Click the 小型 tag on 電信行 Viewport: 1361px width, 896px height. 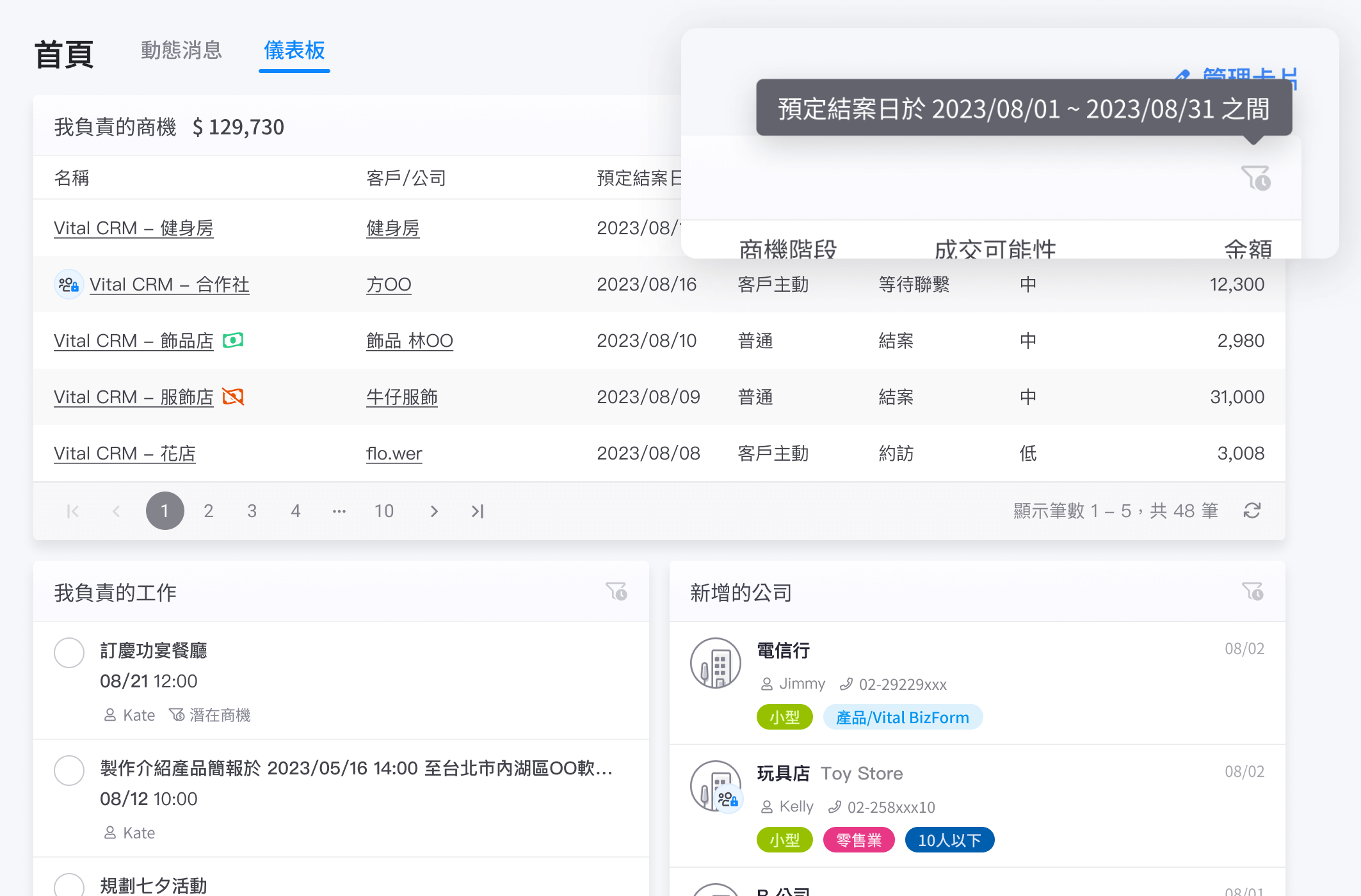[785, 717]
